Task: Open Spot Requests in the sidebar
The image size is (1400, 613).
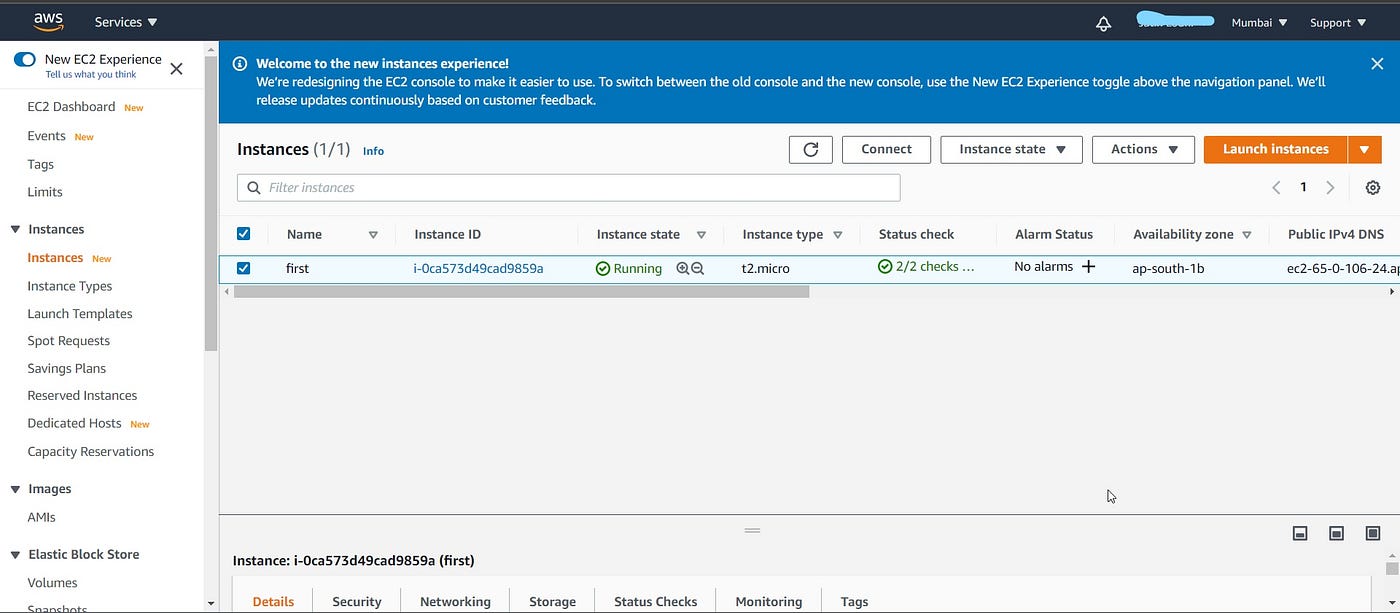Action: pyautogui.click(x=68, y=341)
